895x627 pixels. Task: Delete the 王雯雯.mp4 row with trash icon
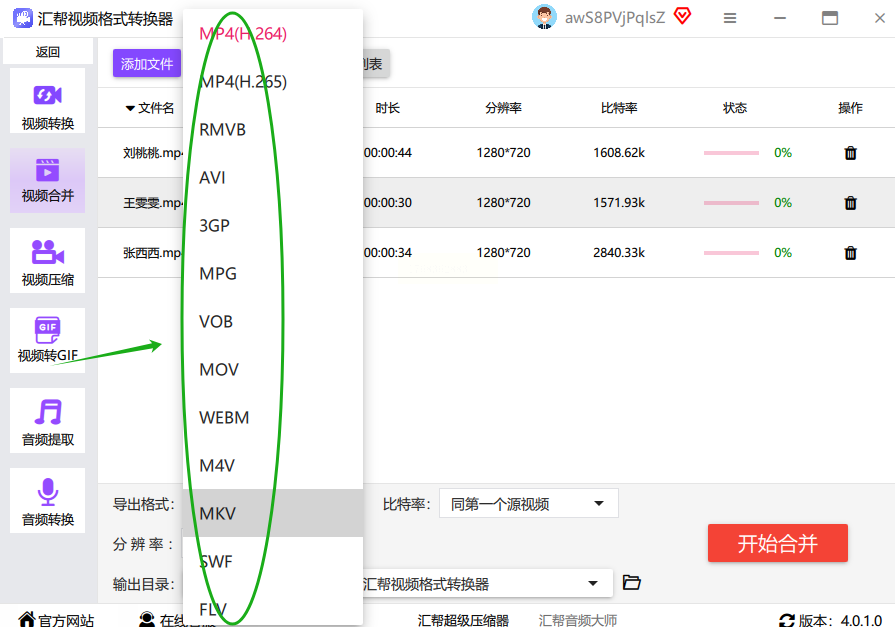[x=850, y=203]
